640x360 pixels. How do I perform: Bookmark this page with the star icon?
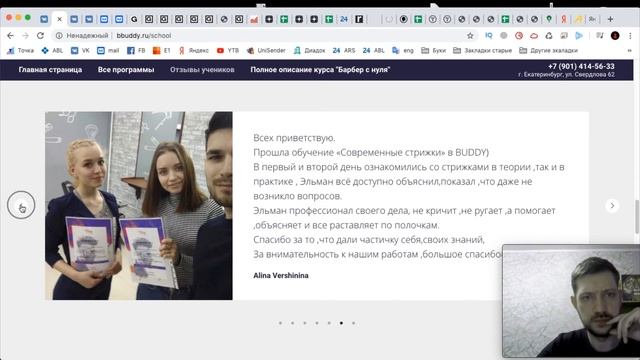[x=470, y=36]
